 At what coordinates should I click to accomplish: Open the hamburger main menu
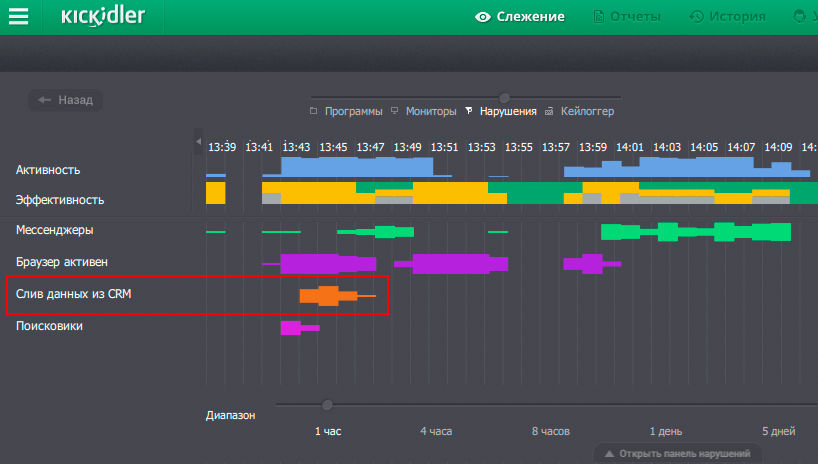point(18,17)
